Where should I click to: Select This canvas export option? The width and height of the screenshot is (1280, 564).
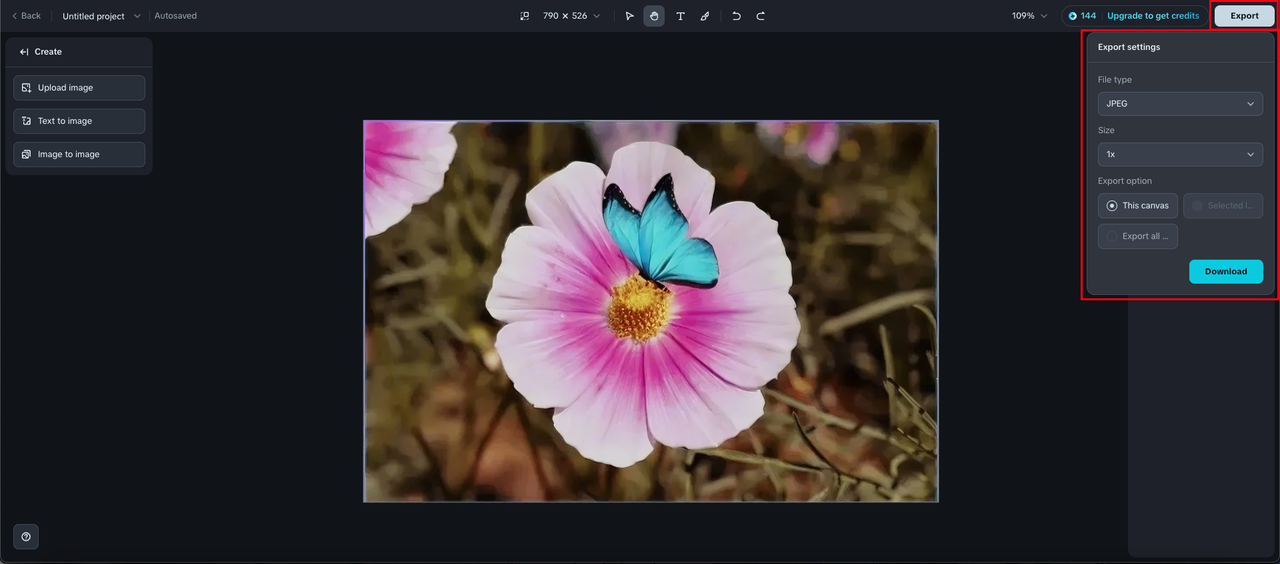click(x=1138, y=206)
